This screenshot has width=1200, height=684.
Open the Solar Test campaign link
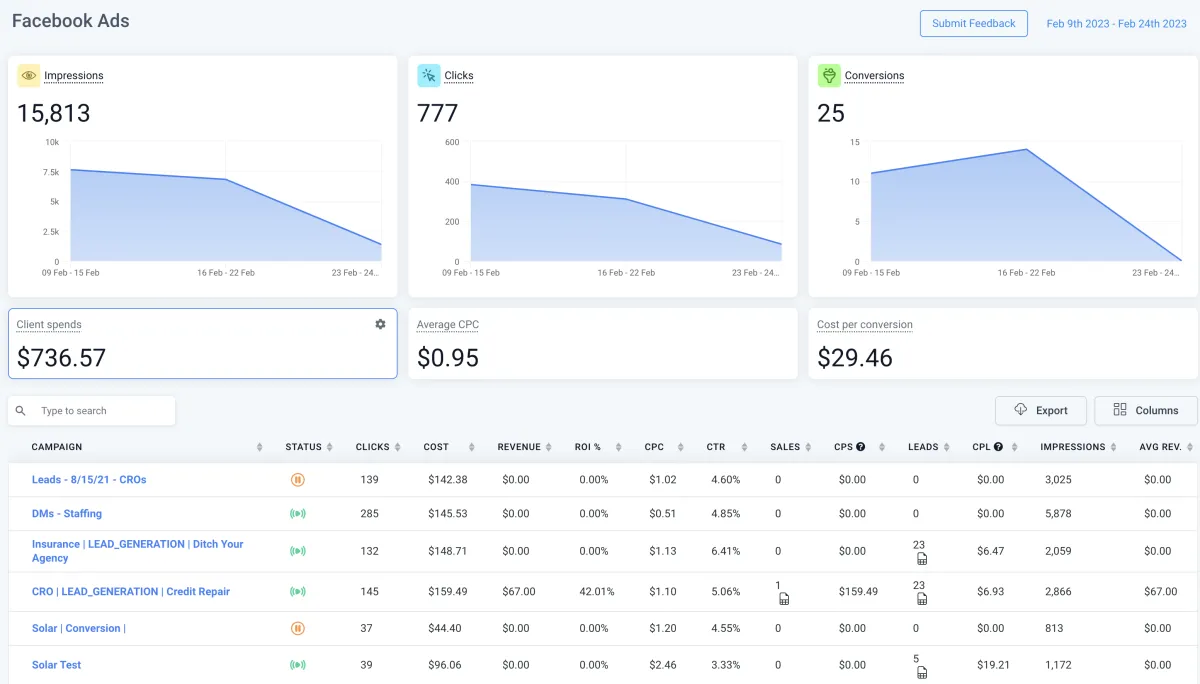(56, 665)
